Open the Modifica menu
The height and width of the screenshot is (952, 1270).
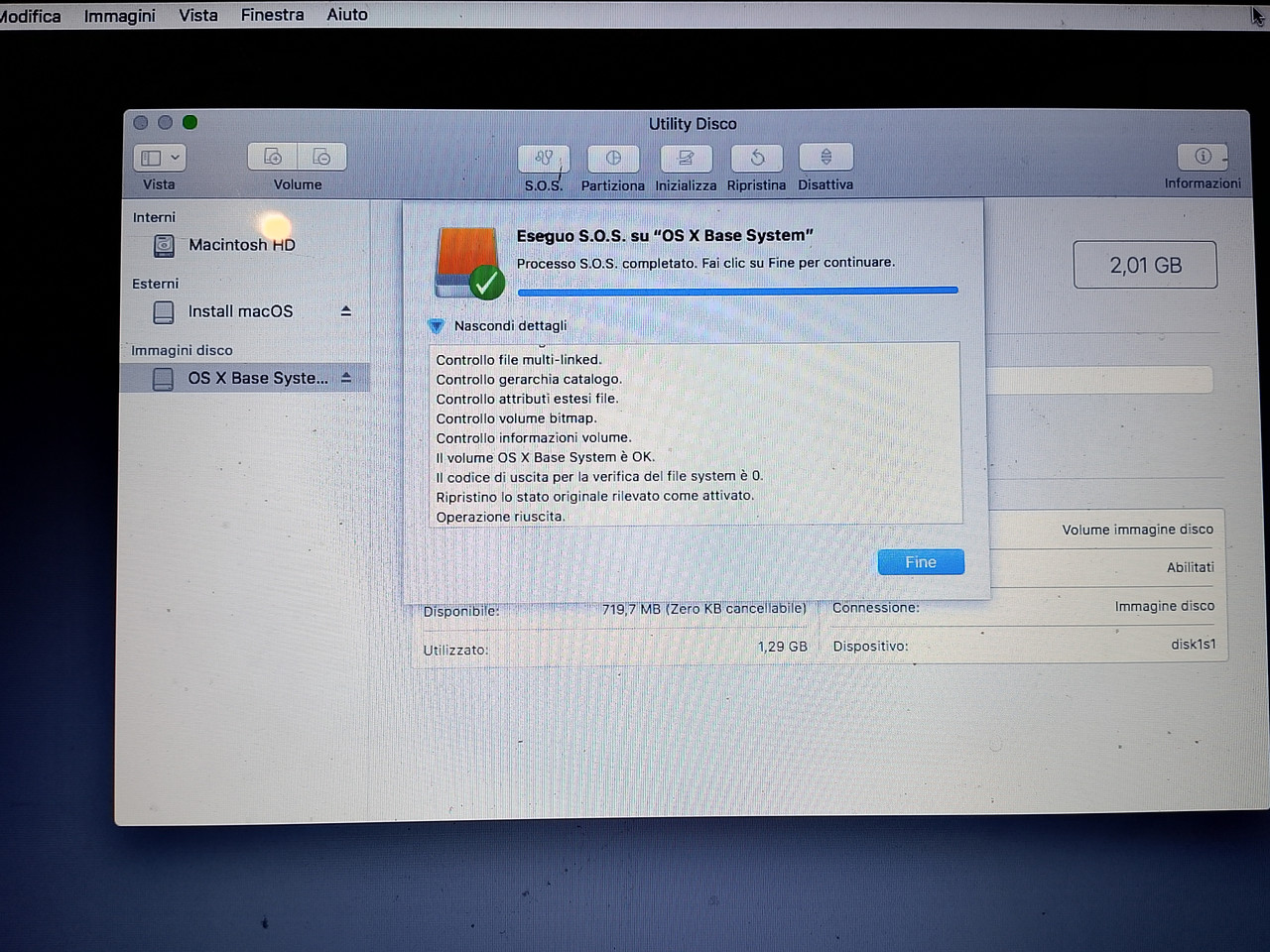31,16
